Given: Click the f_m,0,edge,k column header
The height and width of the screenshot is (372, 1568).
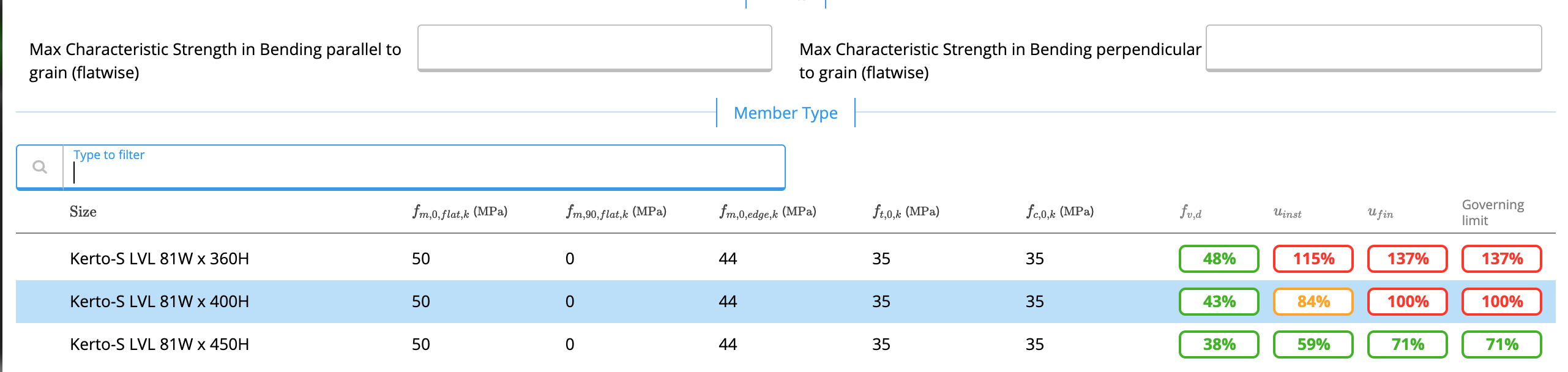Looking at the screenshot, I should tap(767, 212).
